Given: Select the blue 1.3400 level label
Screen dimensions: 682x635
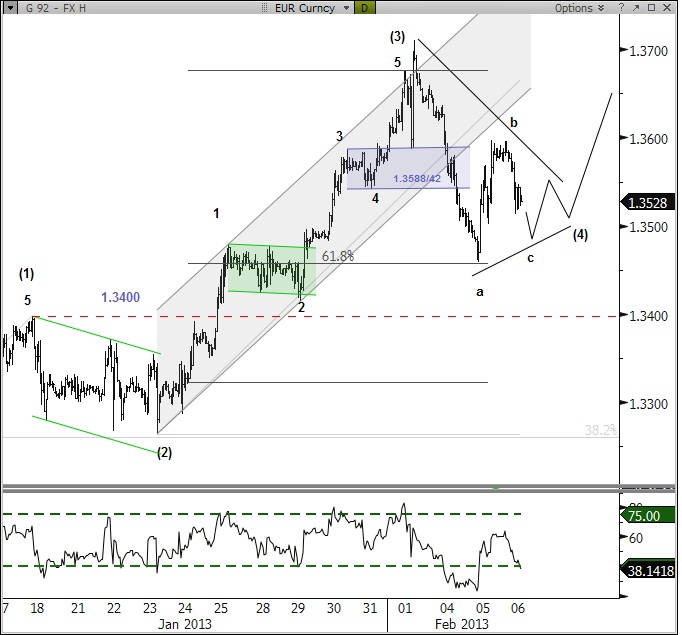Looking at the screenshot, I should [x=119, y=297].
